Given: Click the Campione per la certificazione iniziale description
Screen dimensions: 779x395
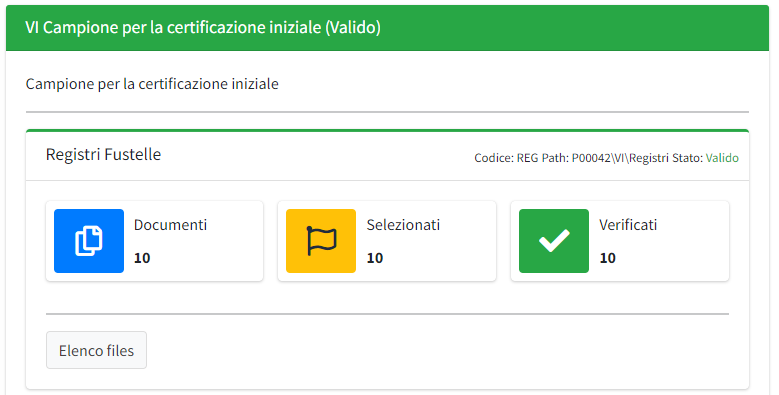Looking at the screenshot, I should 152,83.
